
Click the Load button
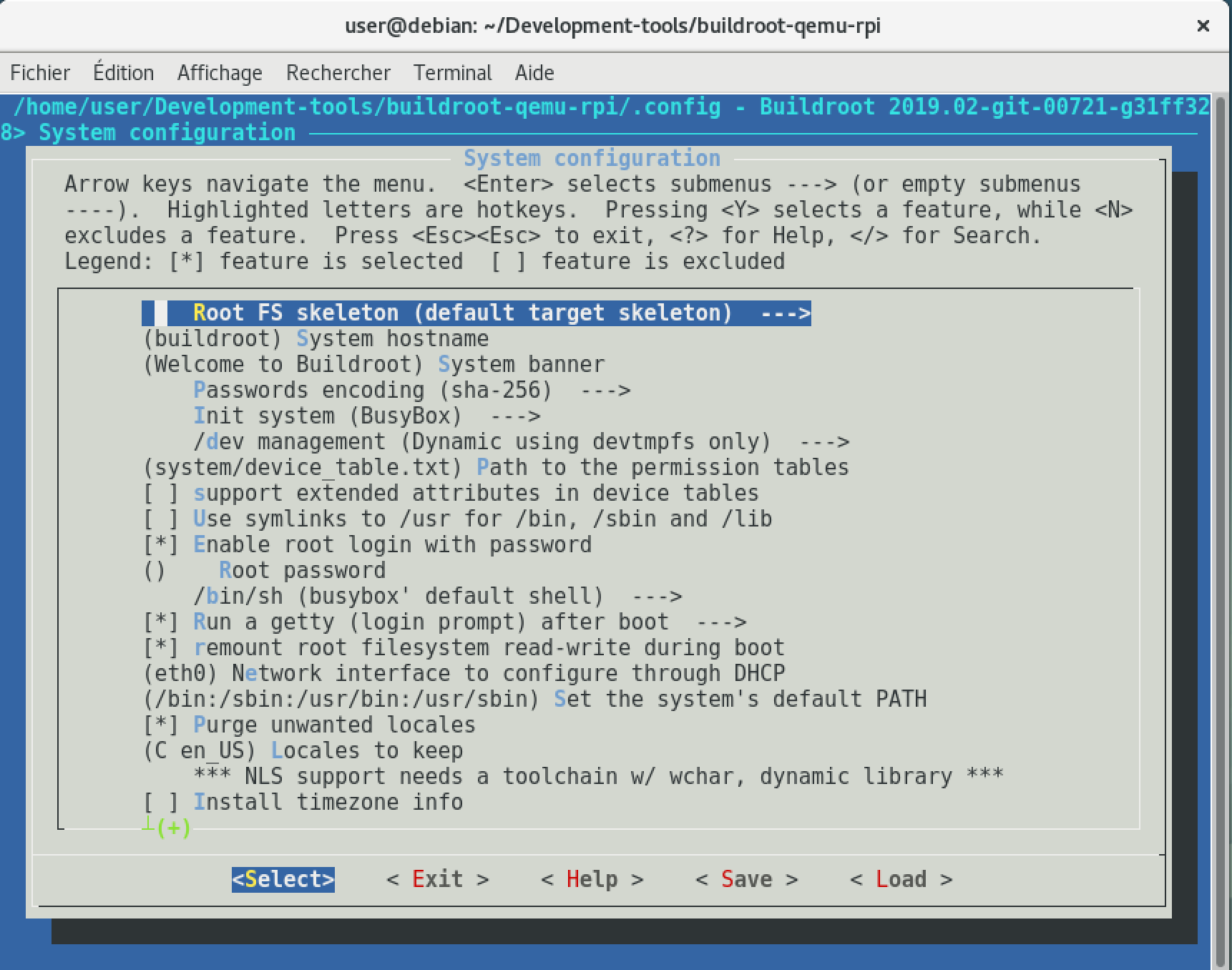(x=901, y=879)
